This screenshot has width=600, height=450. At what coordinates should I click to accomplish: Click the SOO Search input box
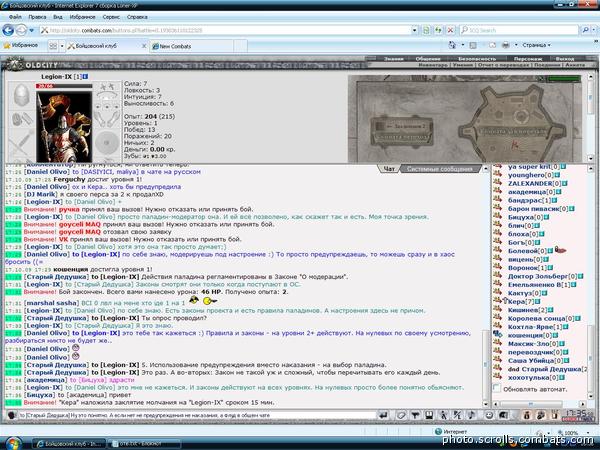click(x=520, y=30)
